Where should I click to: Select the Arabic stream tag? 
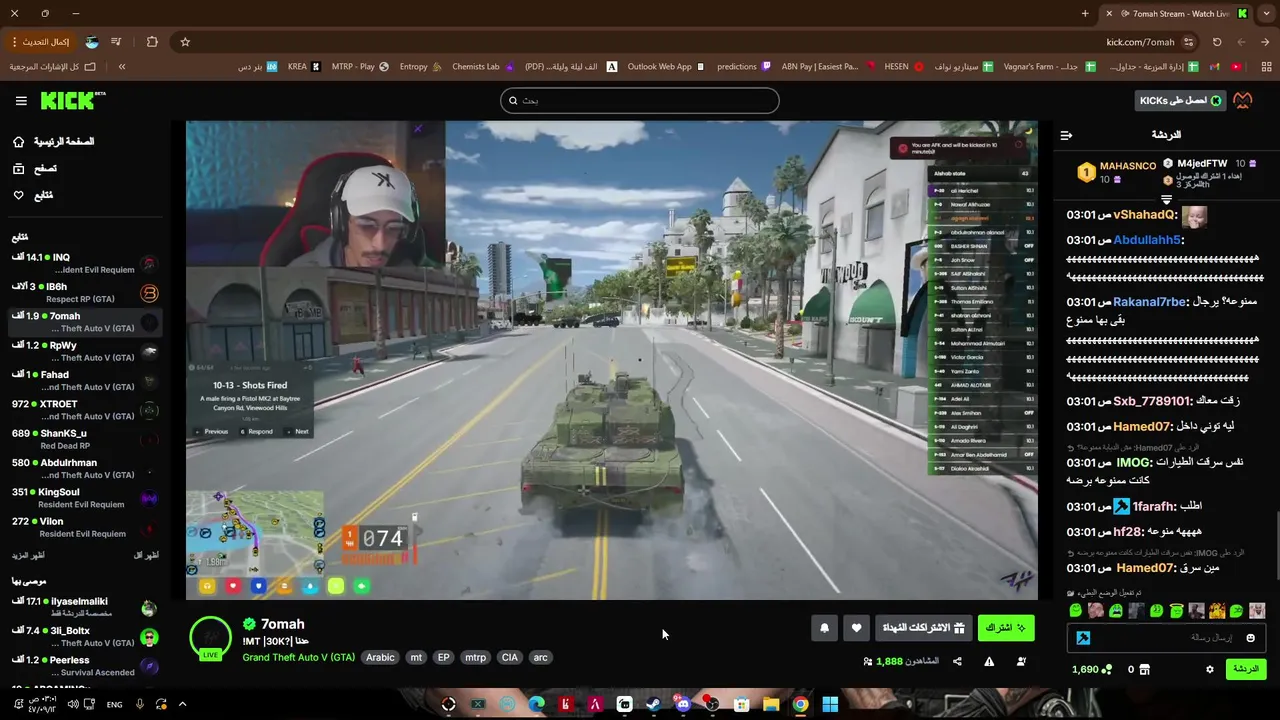click(x=380, y=657)
